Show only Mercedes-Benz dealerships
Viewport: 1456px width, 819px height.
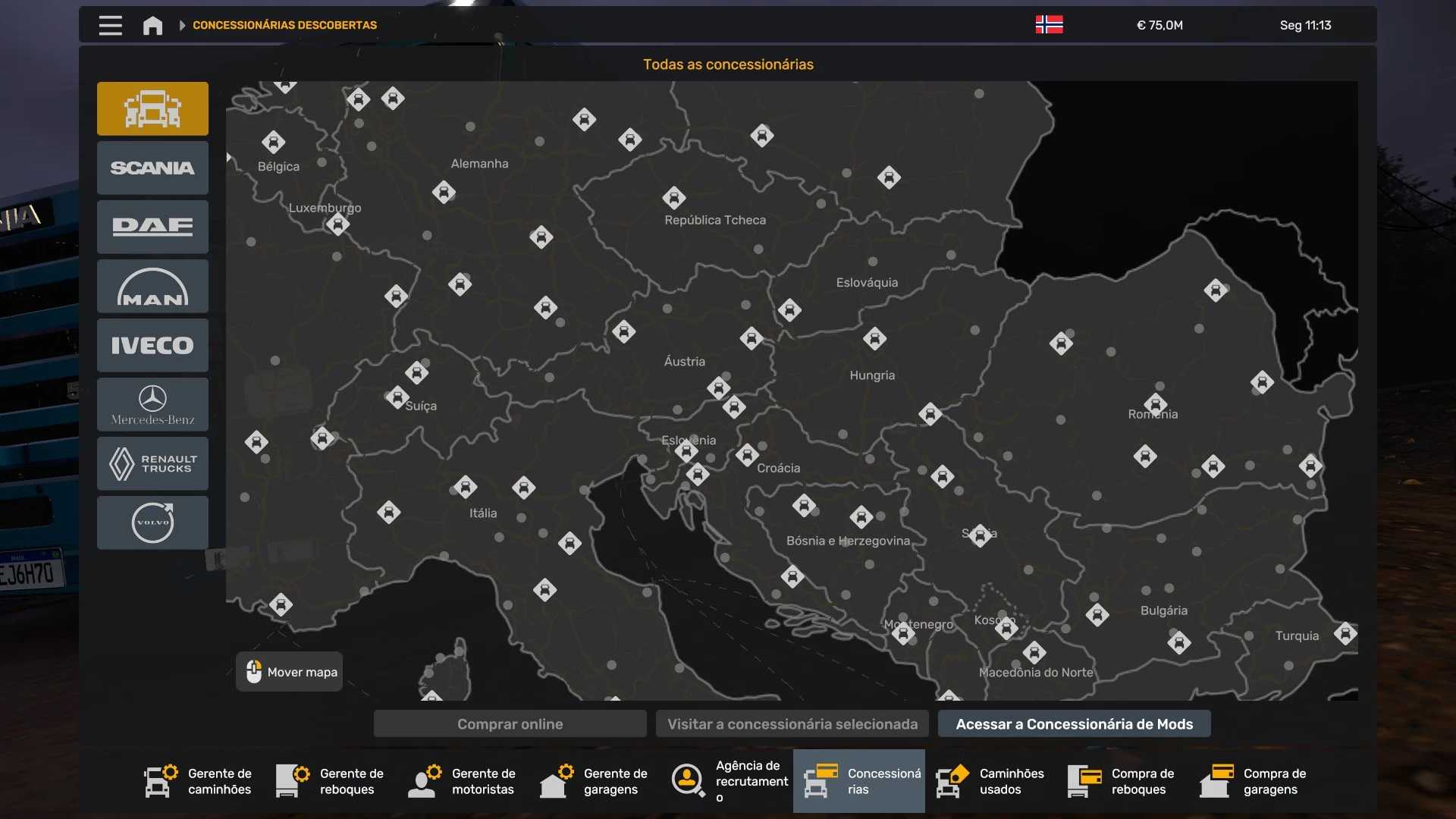coord(152,404)
